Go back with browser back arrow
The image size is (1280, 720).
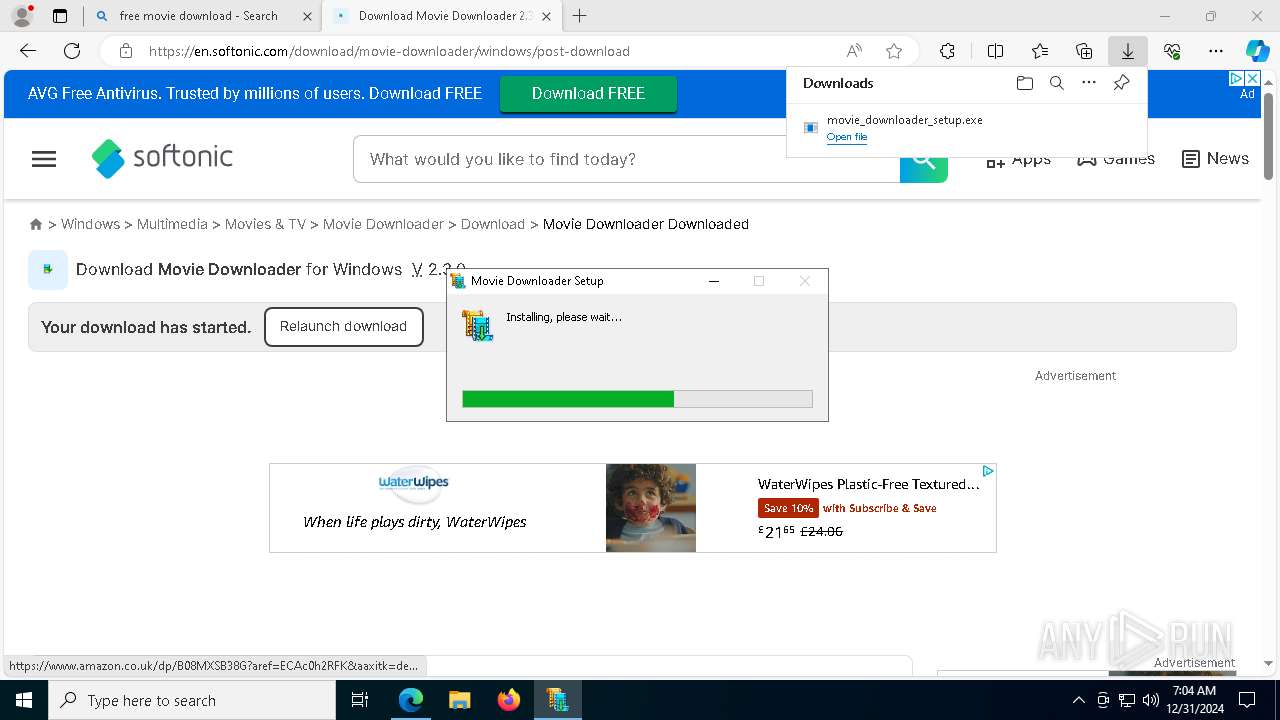(28, 51)
